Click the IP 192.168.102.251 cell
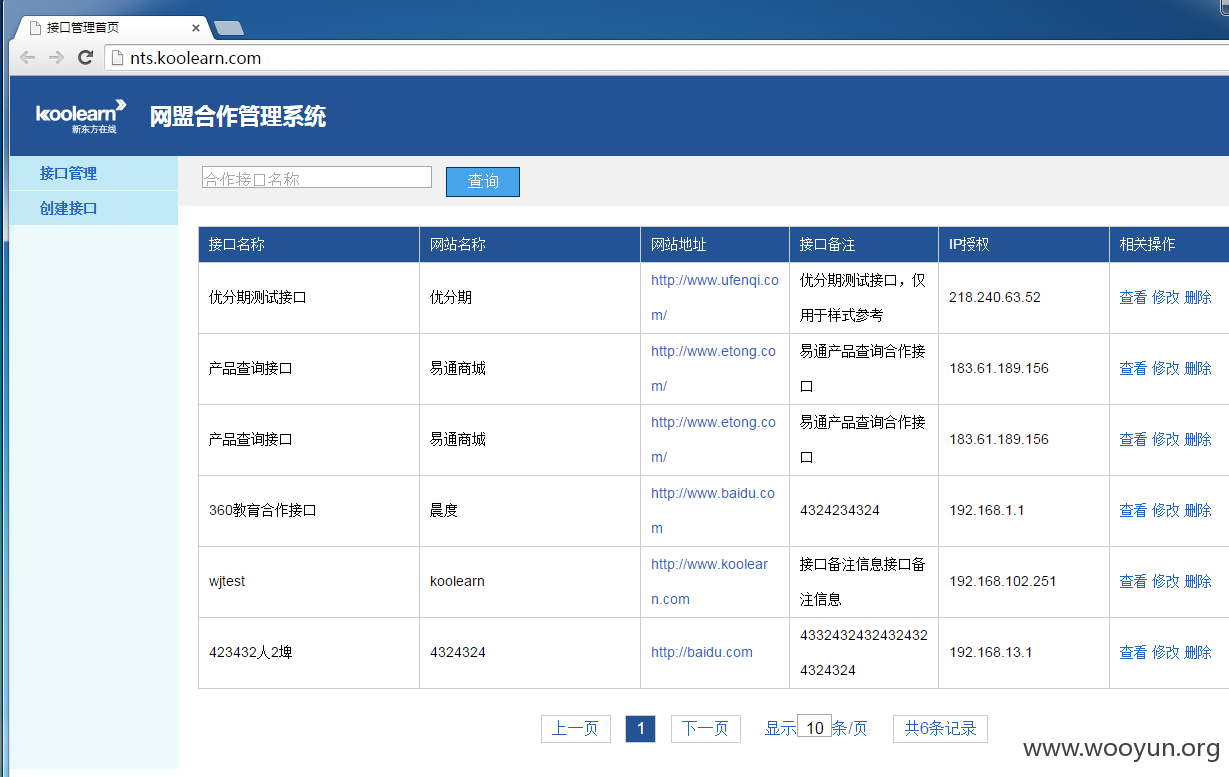Screen dimensions: 1229x777 click(x=1024, y=581)
